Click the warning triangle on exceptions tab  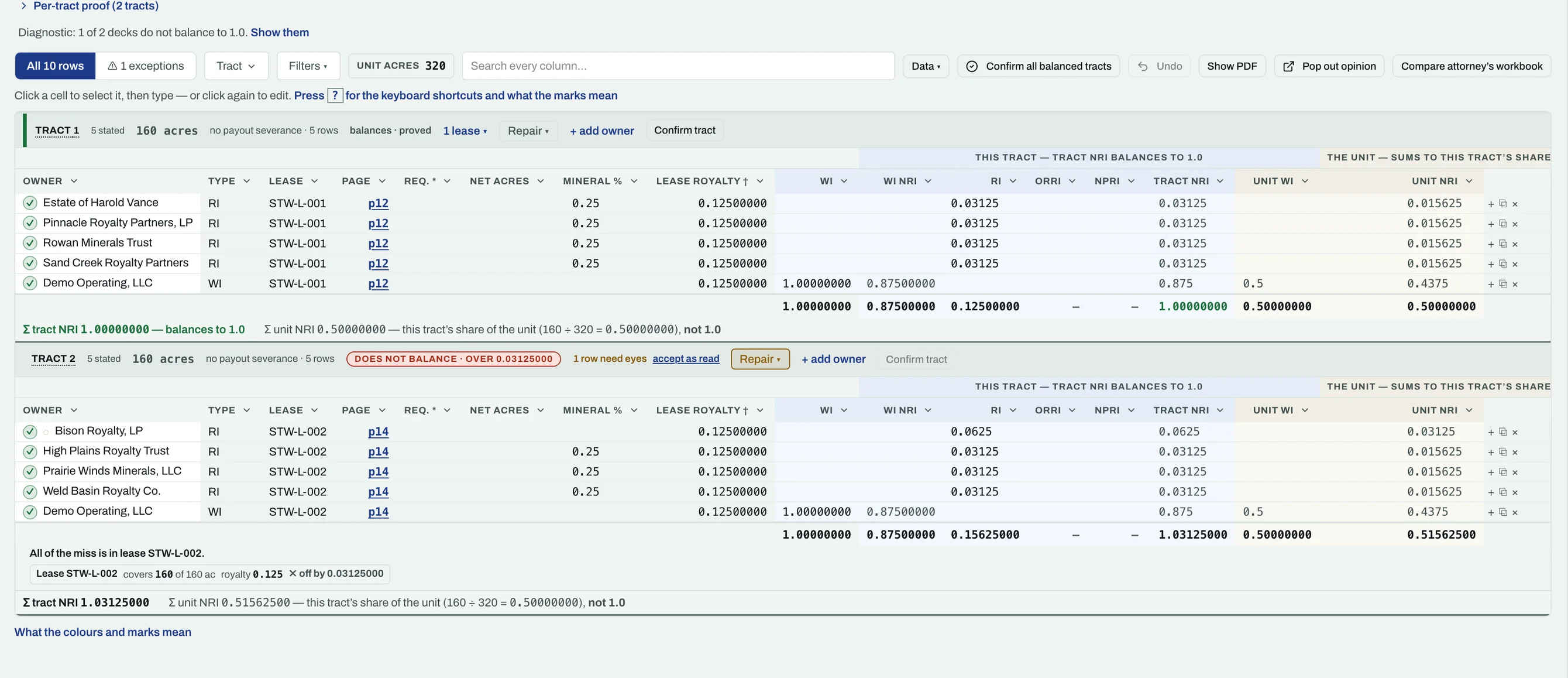tap(112, 66)
